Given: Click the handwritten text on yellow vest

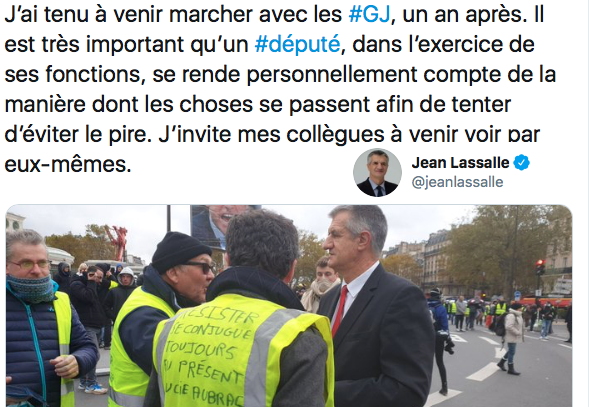Looking at the screenshot, I should click(x=209, y=357).
